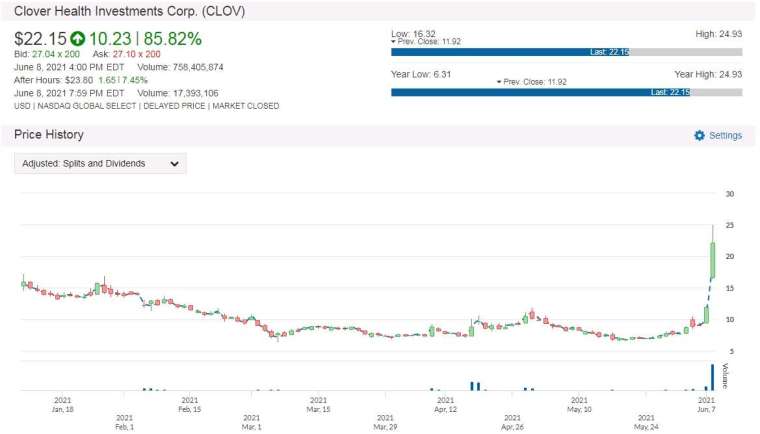Click the green up-arrow price change icon
The height and width of the screenshot is (434, 760).
78,39
